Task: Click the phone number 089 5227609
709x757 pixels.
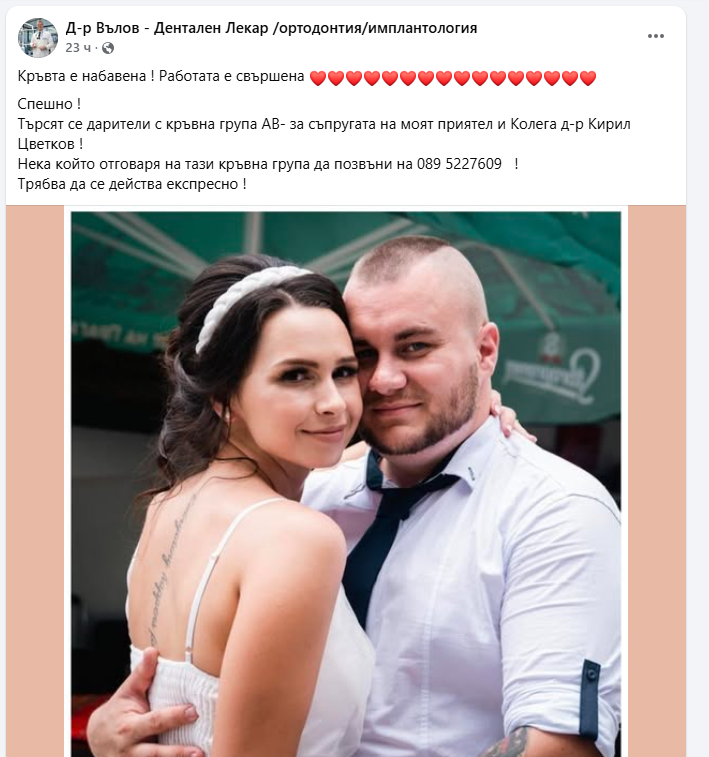Action: pos(459,164)
